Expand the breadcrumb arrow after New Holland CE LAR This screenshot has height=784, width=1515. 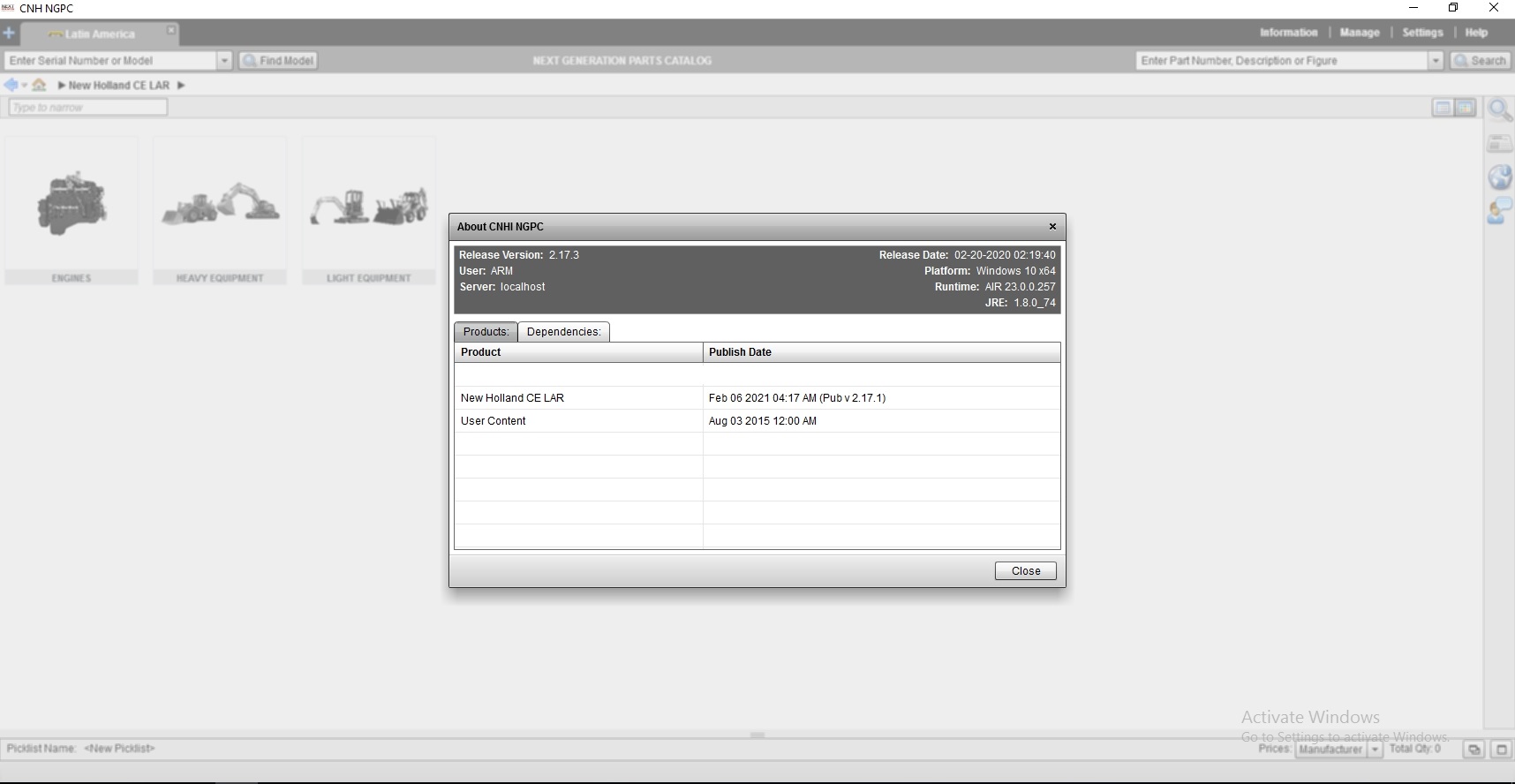181,86
